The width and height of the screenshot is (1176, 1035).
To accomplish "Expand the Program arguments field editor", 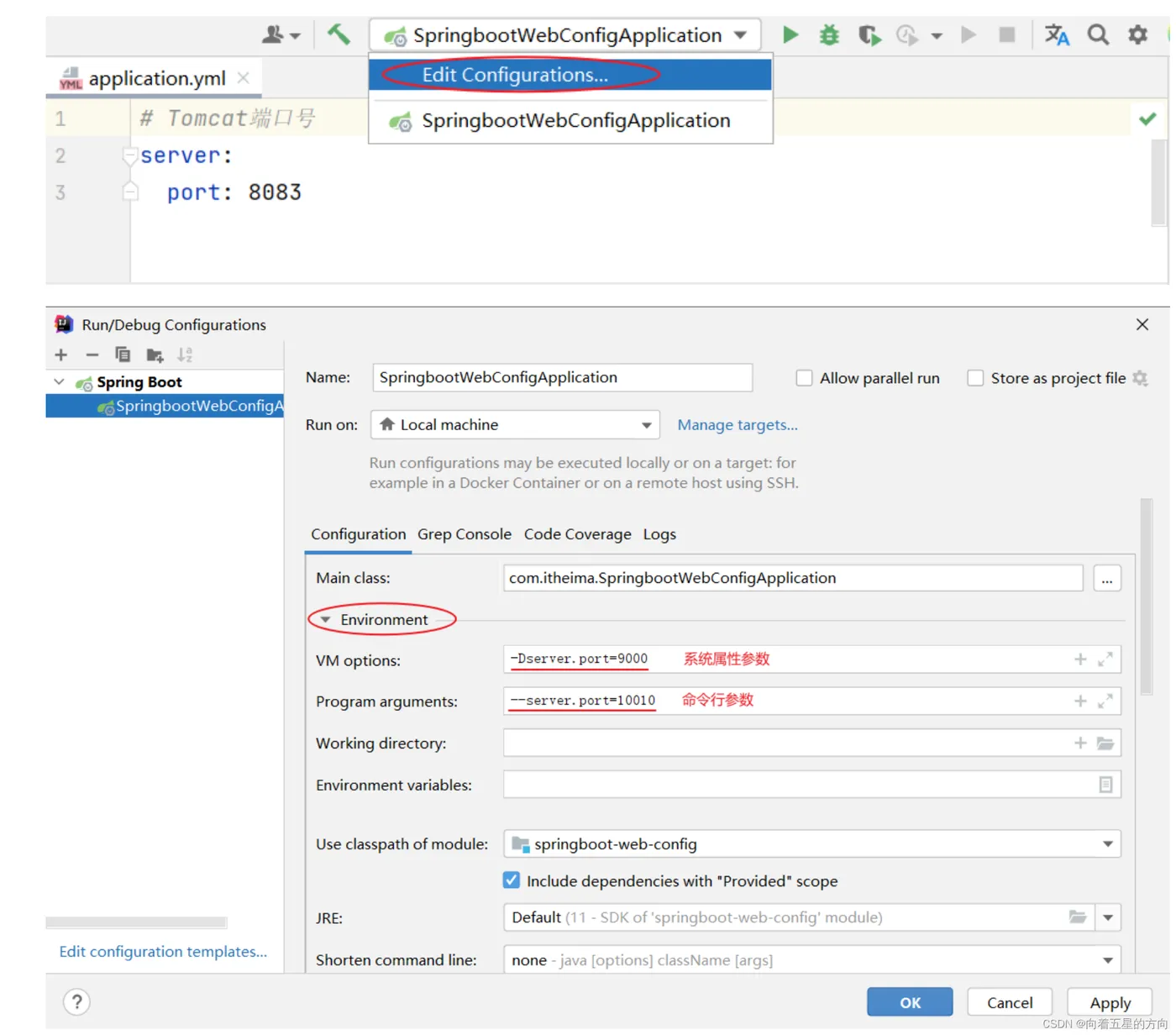I will [x=1105, y=701].
